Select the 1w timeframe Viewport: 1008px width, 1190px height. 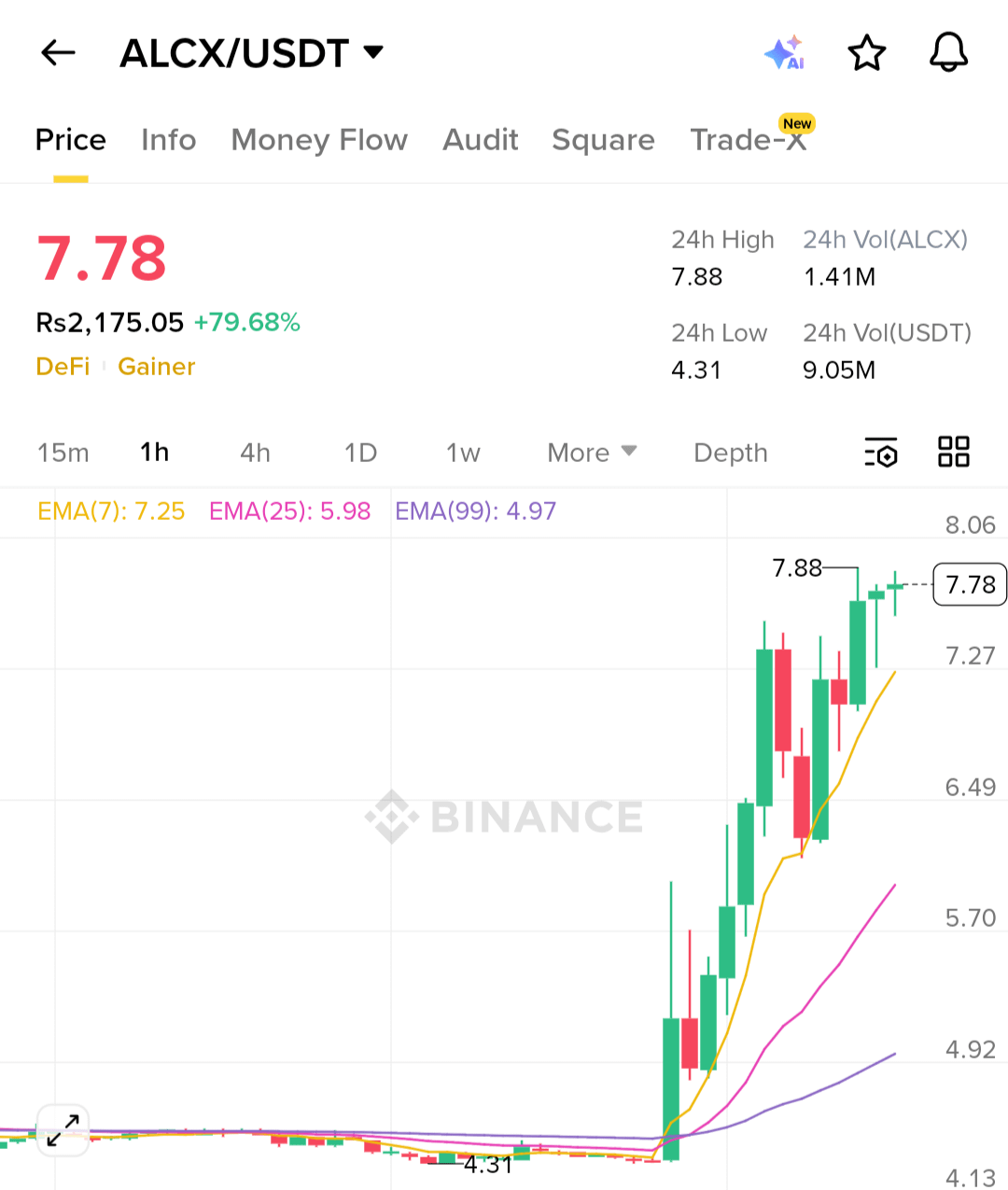(x=463, y=453)
